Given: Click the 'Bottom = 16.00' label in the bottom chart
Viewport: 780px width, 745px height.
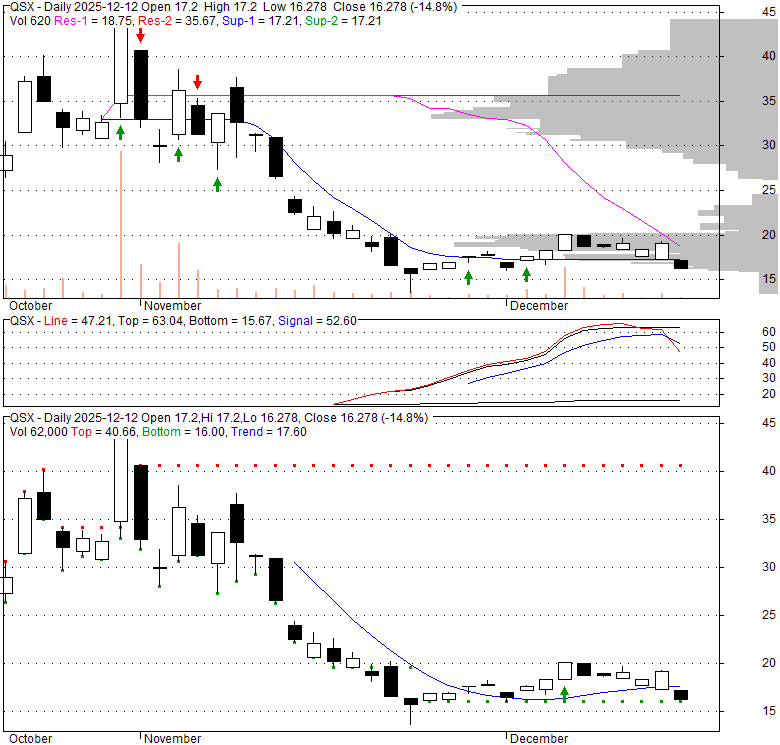Looking at the screenshot, I should coord(184,432).
